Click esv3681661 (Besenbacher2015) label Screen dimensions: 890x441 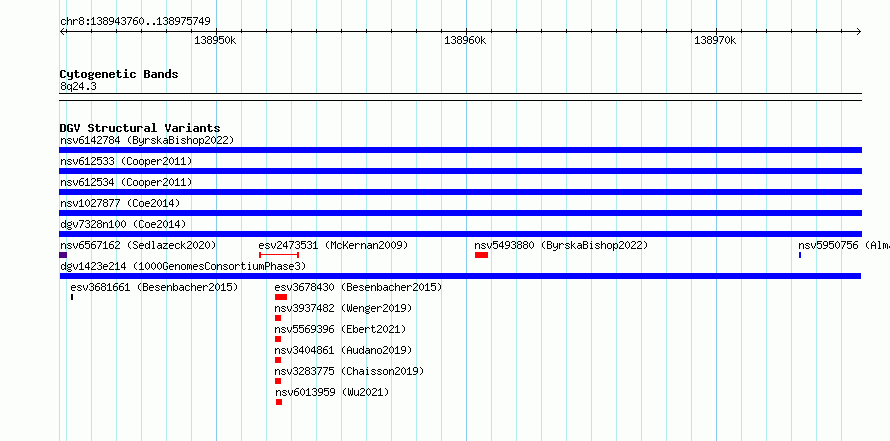point(154,287)
